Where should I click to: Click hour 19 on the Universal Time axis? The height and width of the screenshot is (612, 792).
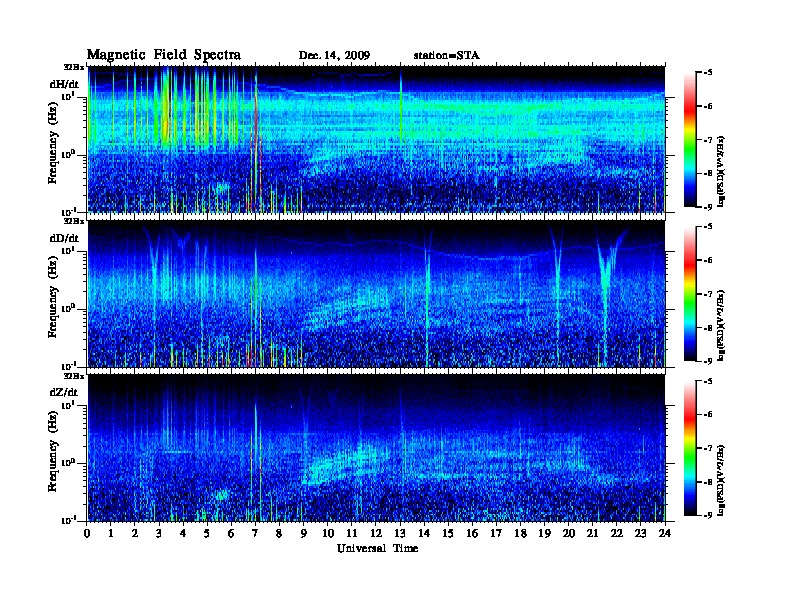point(544,533)
